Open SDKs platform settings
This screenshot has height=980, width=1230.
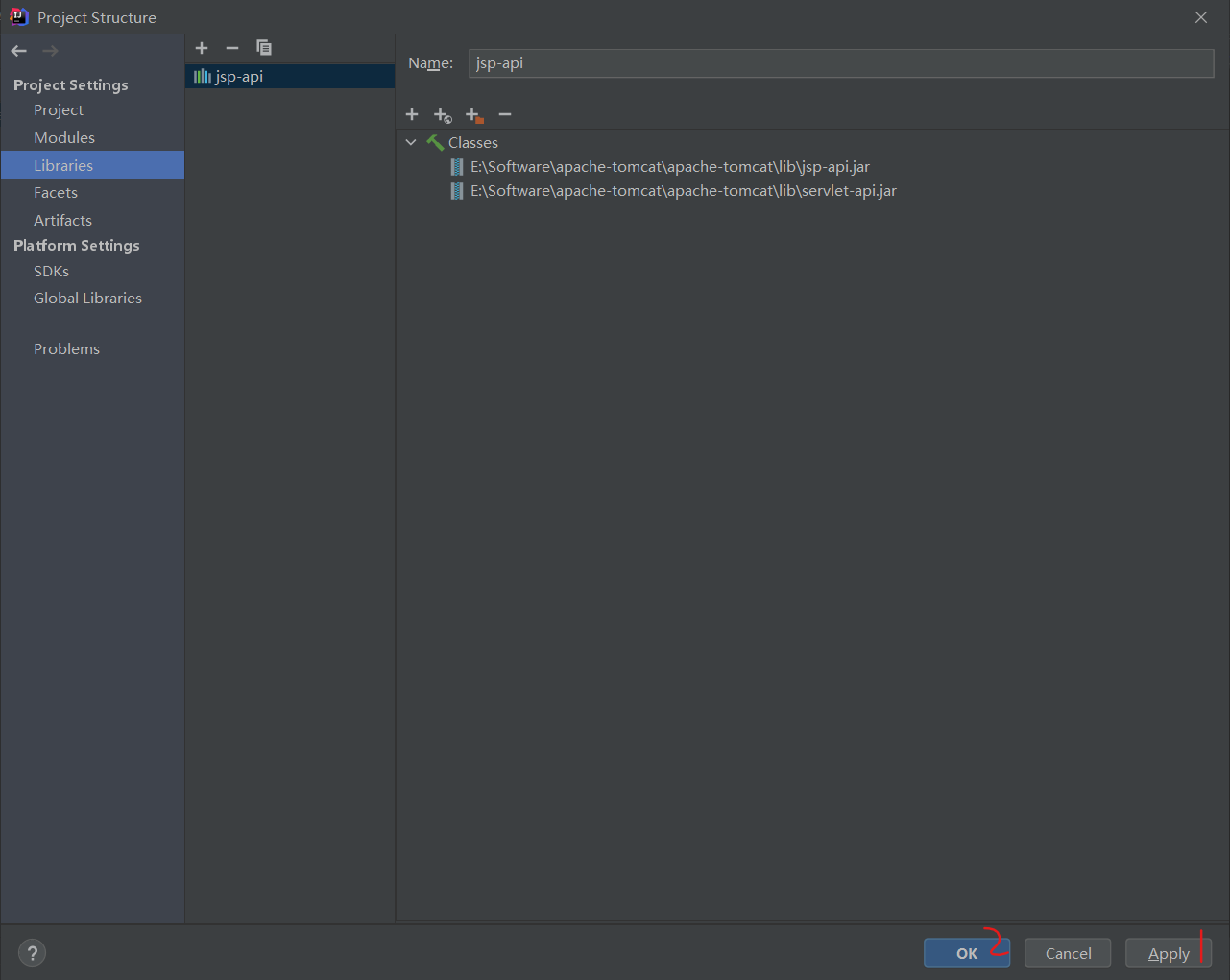coord(51,272)
